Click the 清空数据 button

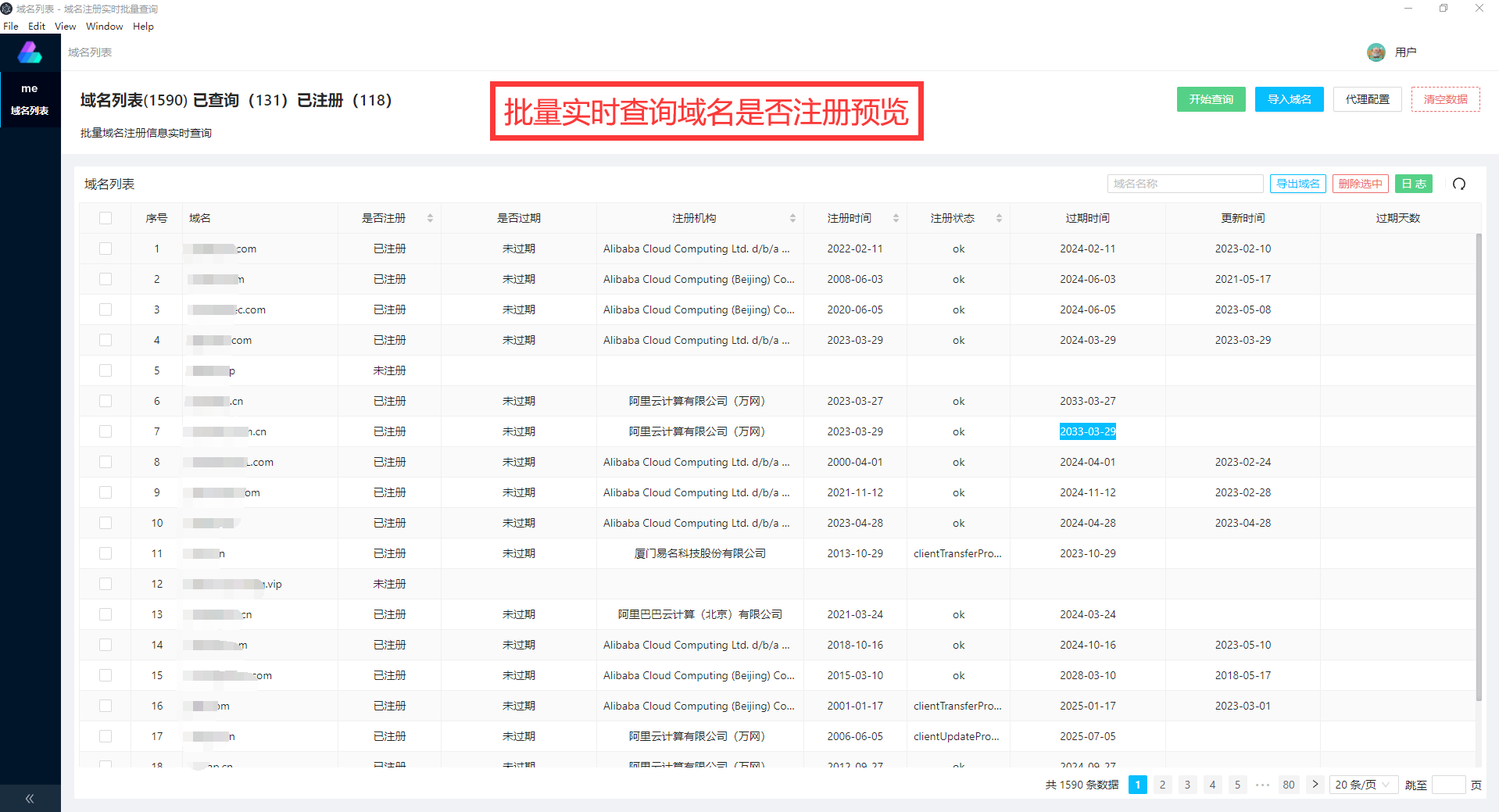pyautogui.click(x=1445, y=99)
